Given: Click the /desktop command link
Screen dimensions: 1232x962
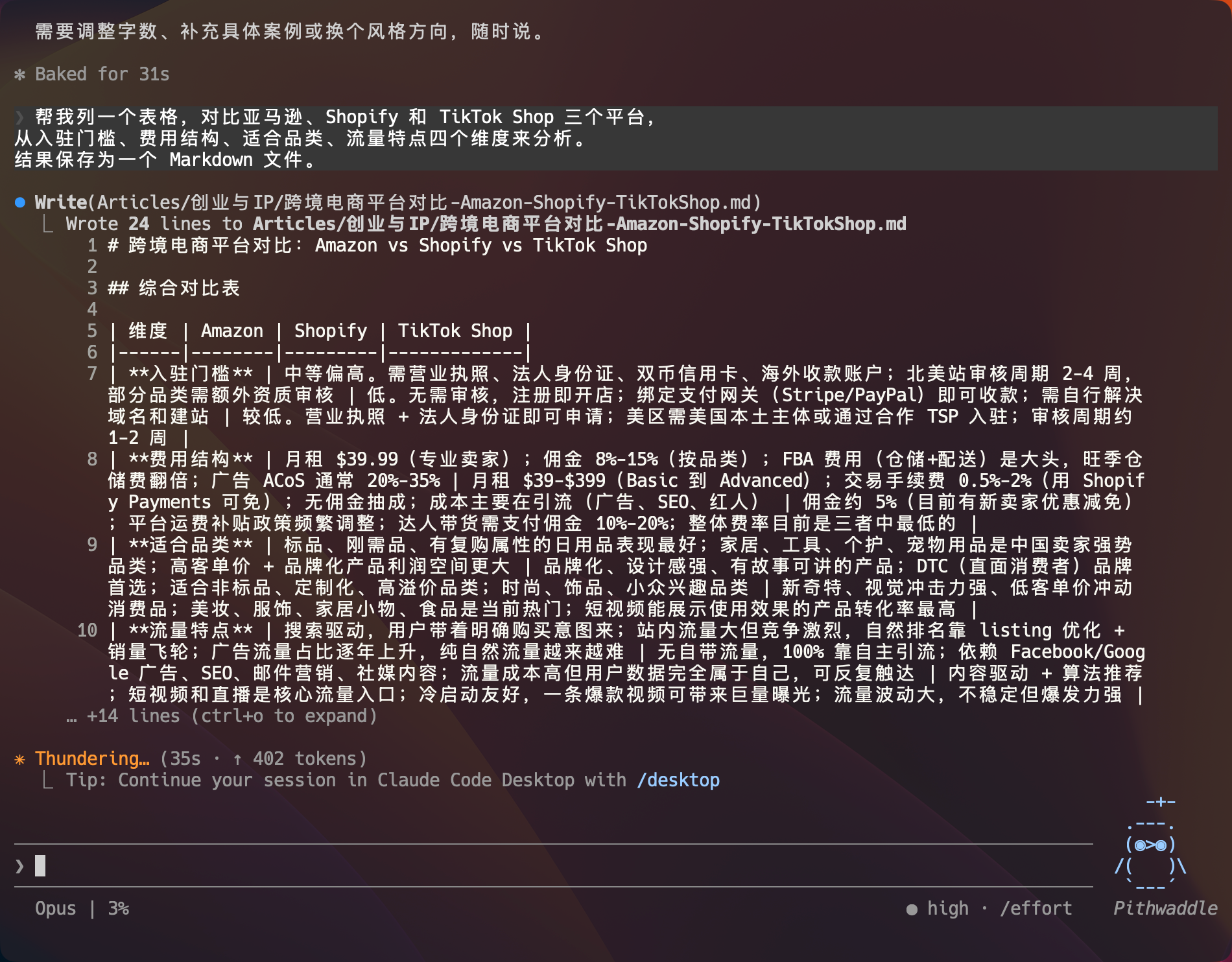Looking at the screenshot, I should tap(678, 780).
